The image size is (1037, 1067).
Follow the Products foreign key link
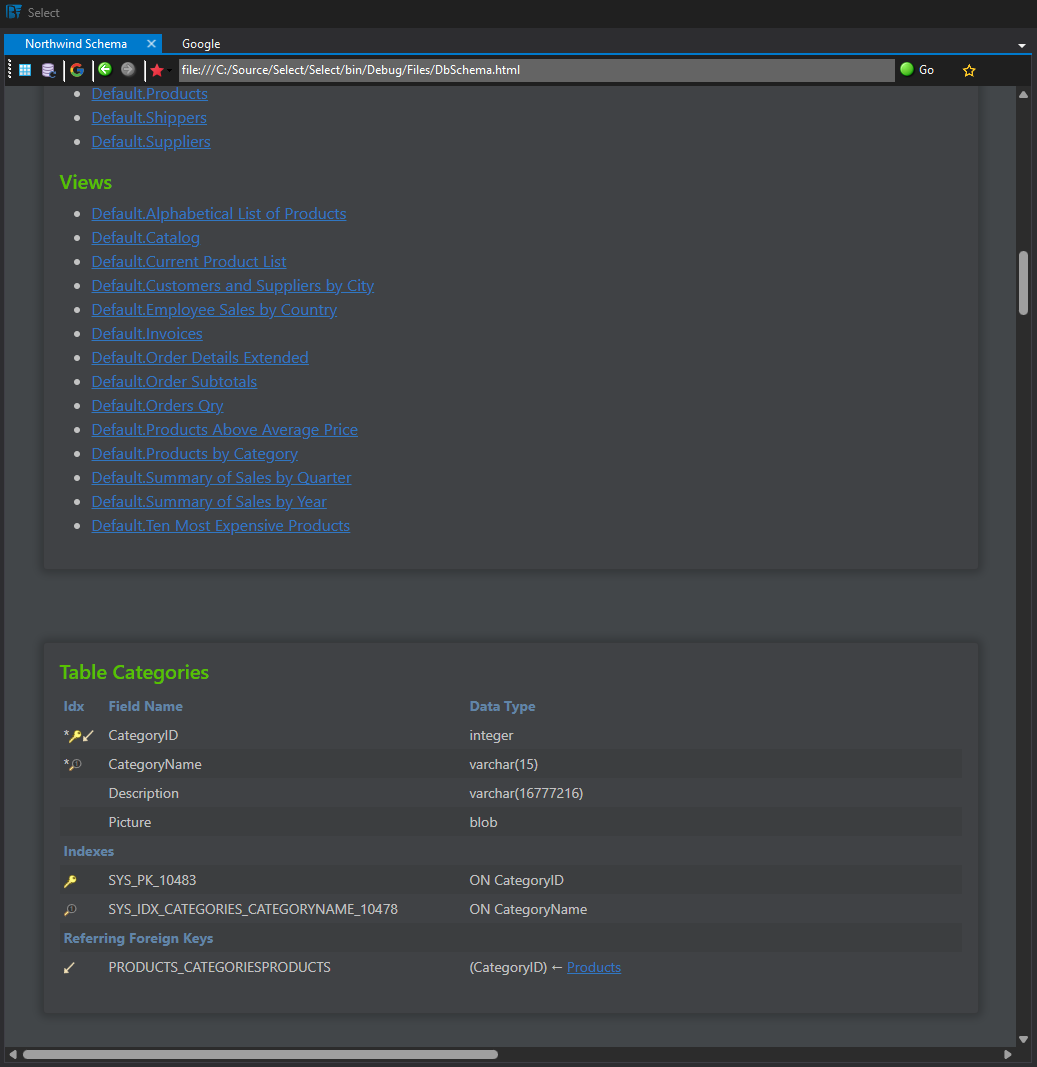tap(594, 967)
